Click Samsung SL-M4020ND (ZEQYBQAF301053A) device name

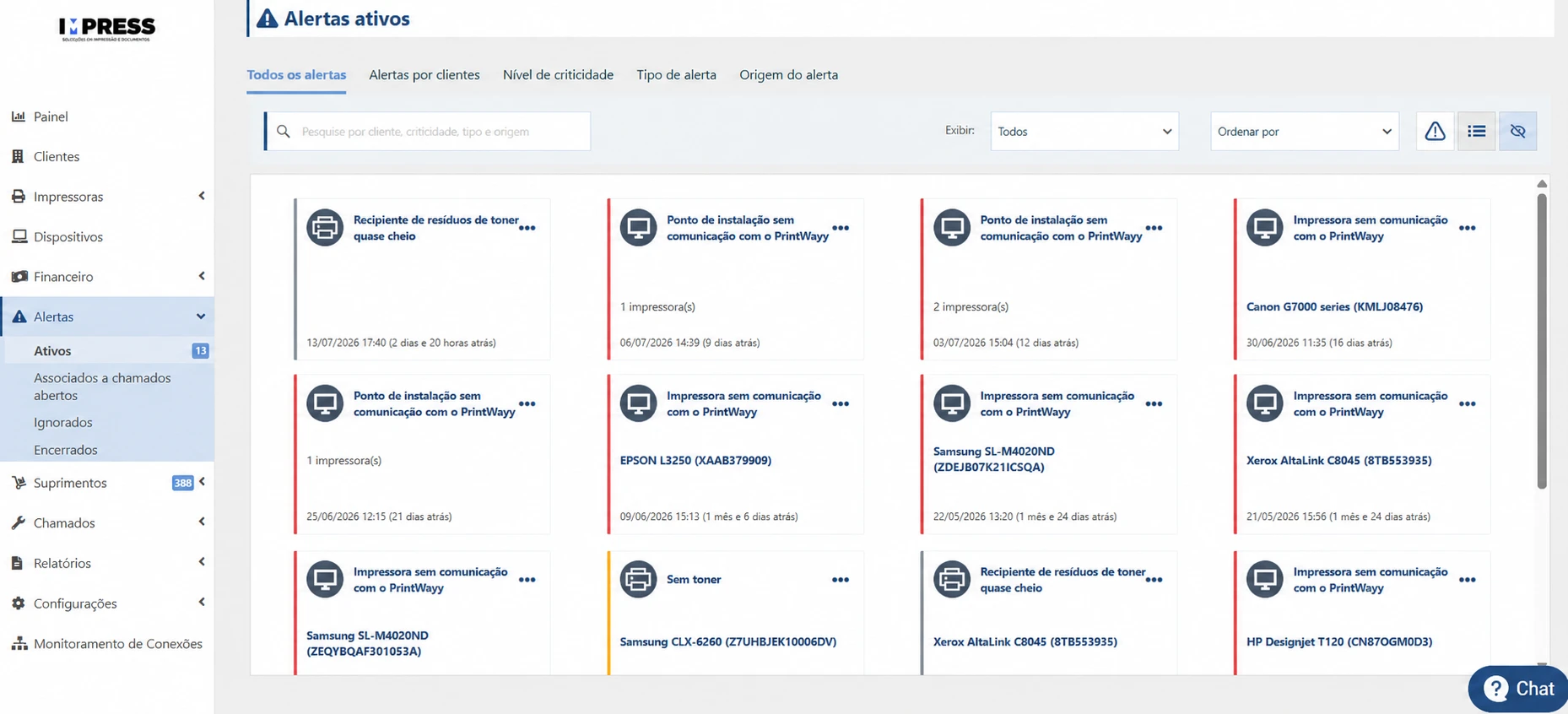pyautogui.click(x=367, y=643)
